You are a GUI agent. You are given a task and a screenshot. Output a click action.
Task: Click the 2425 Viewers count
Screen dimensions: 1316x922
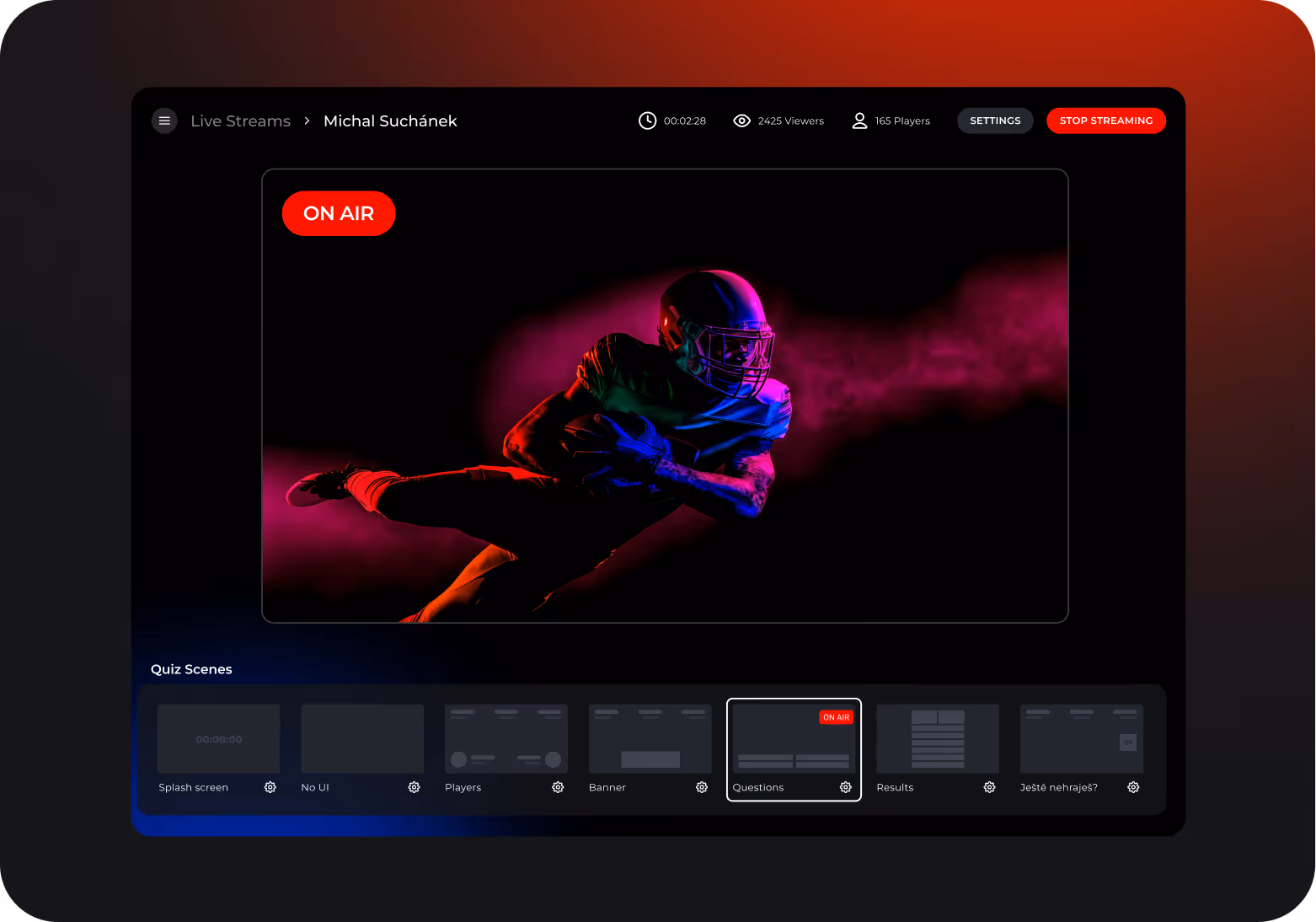pyautogui.click(x=791, y=121)
